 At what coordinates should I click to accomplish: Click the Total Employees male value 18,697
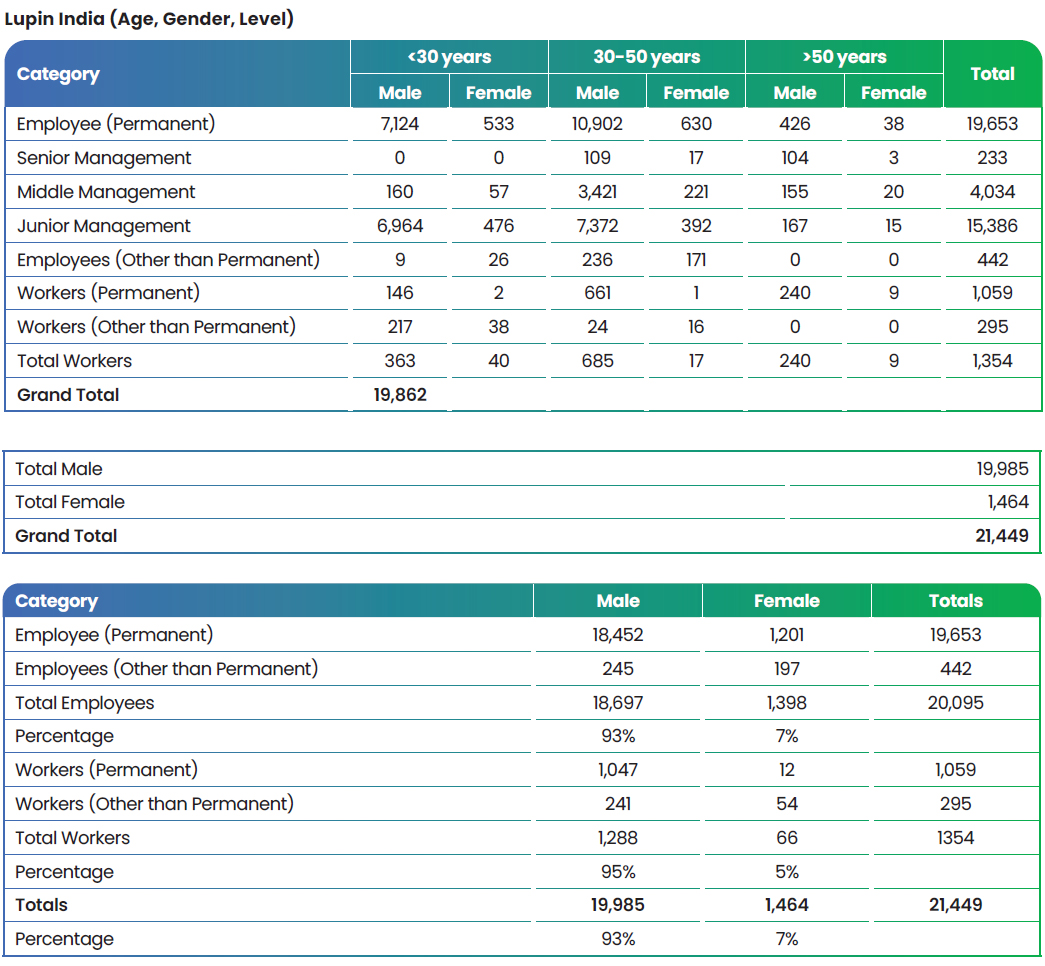pyautogui.click(x=618, y=703)
